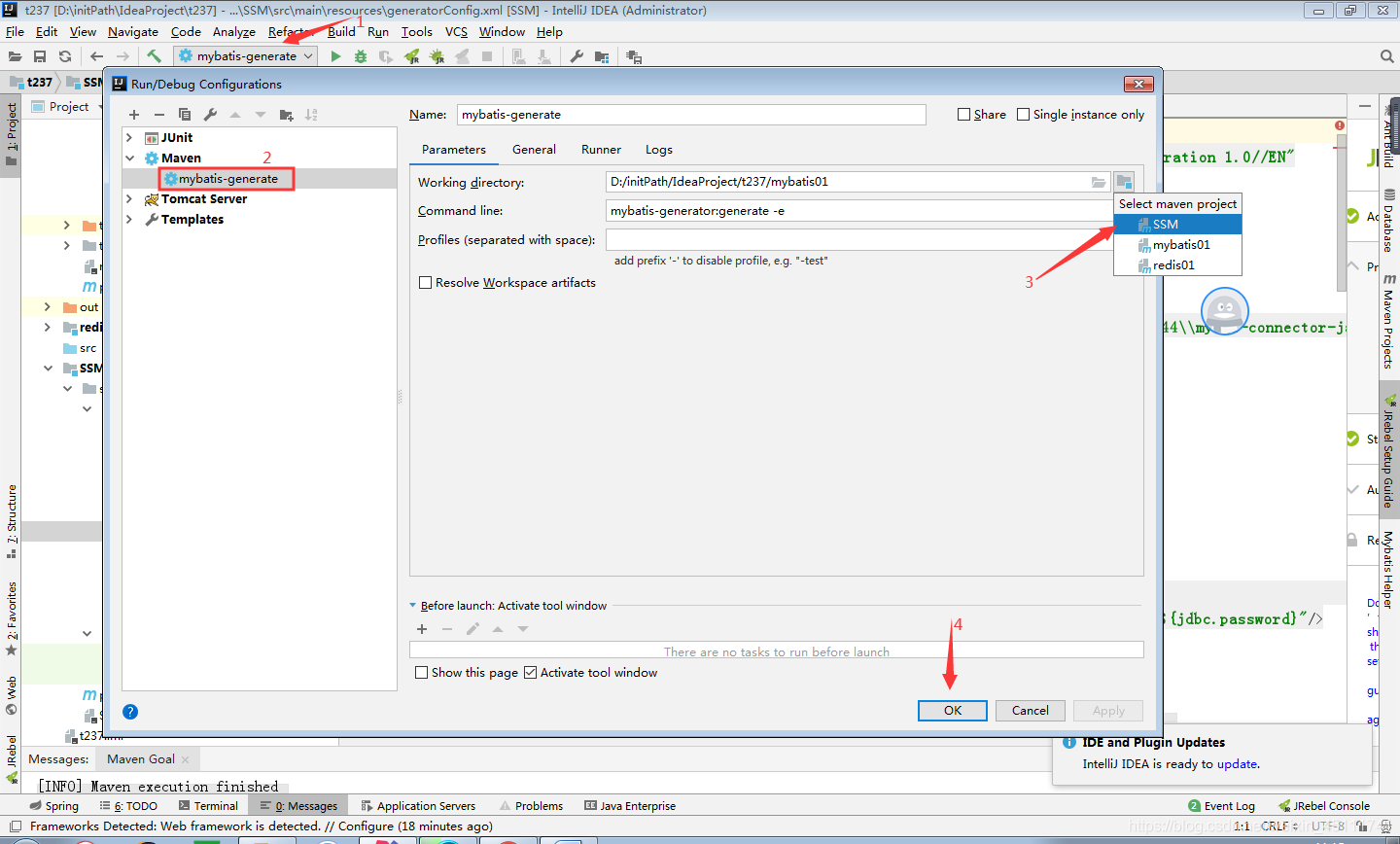The image size is (1400, 844).
Task: Click the Build project hammer icon
Action: pyautogui.click(x=154, y=56)
